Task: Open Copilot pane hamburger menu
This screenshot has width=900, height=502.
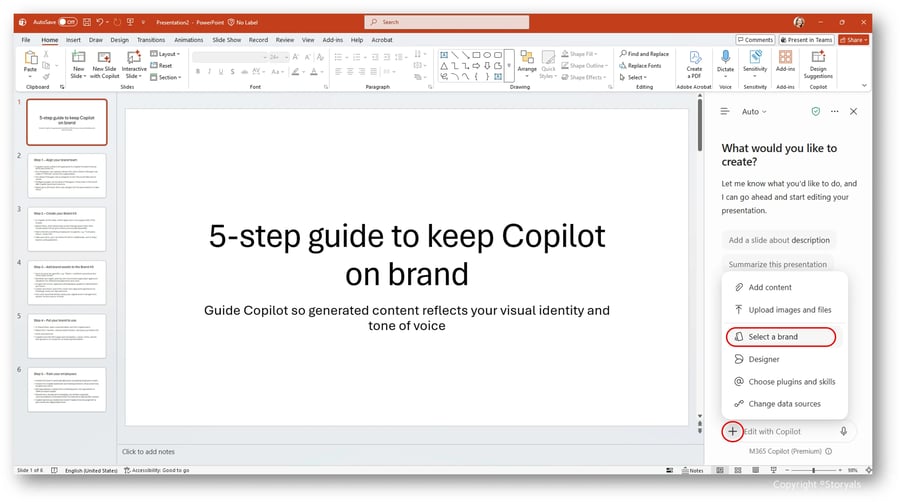Action: click(x=725, y=111)
